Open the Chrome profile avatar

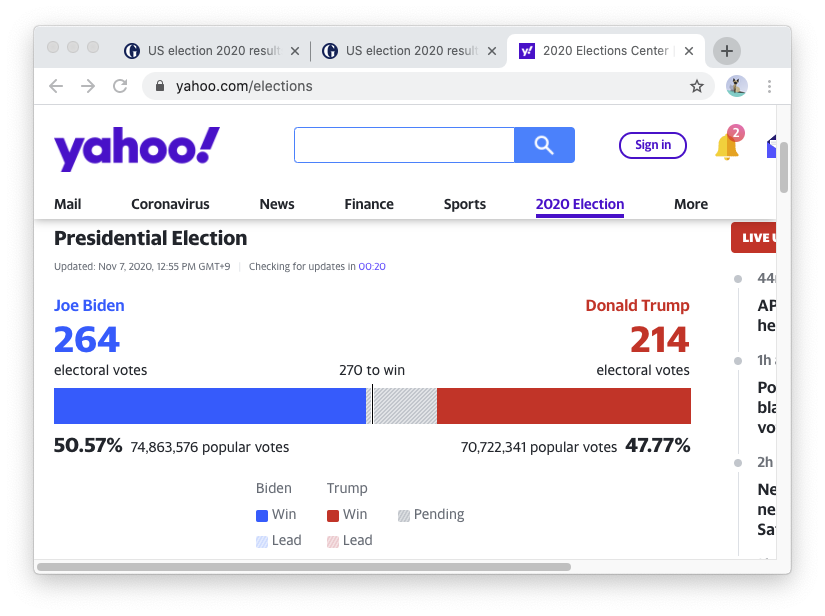point(736,86)
